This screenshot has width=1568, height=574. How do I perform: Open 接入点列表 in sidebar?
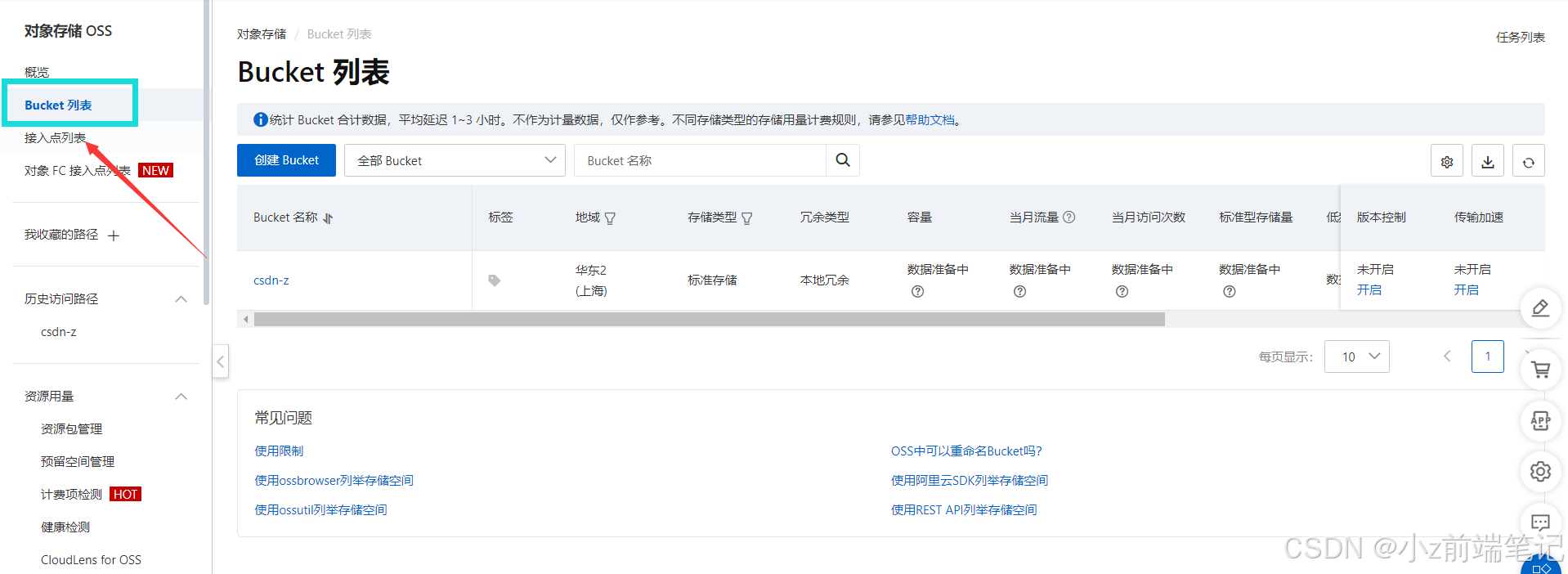click(x=55, y=138)
